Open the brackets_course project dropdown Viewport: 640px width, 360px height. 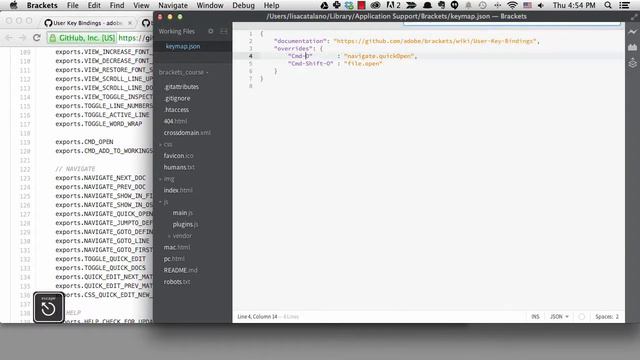(184, 72)
